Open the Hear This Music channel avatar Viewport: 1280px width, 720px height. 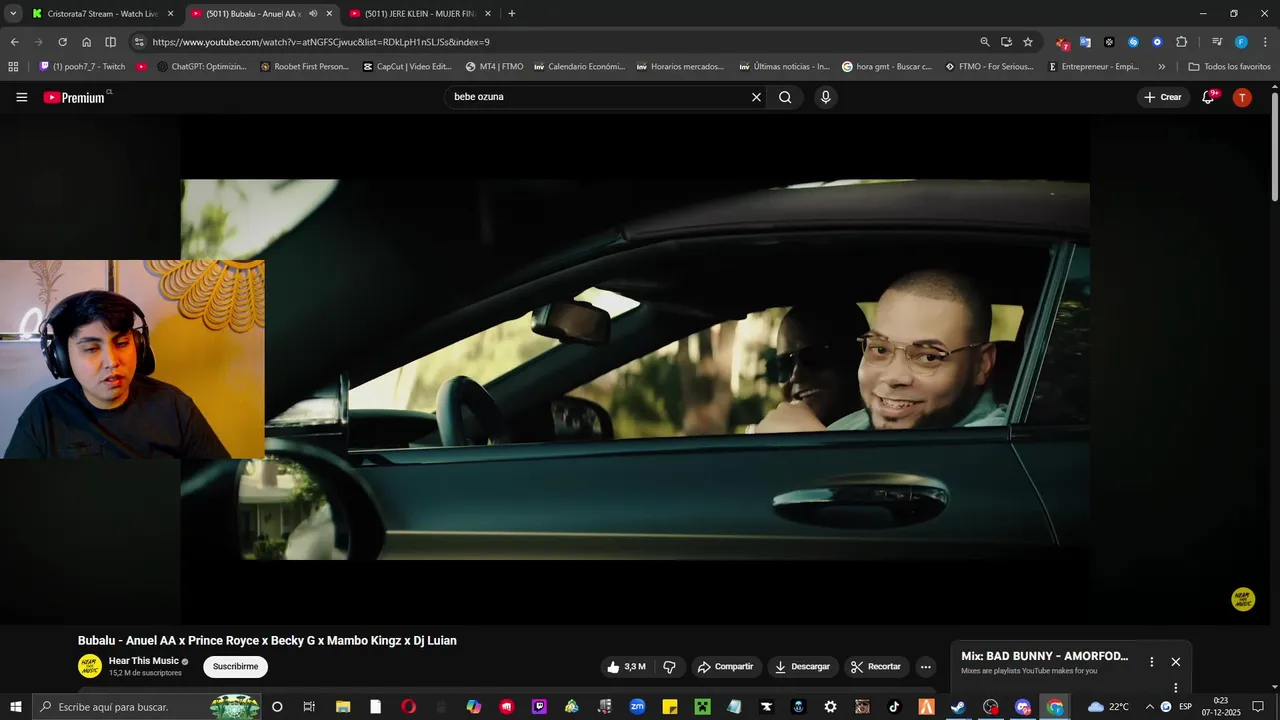click(x=90, y=666)
